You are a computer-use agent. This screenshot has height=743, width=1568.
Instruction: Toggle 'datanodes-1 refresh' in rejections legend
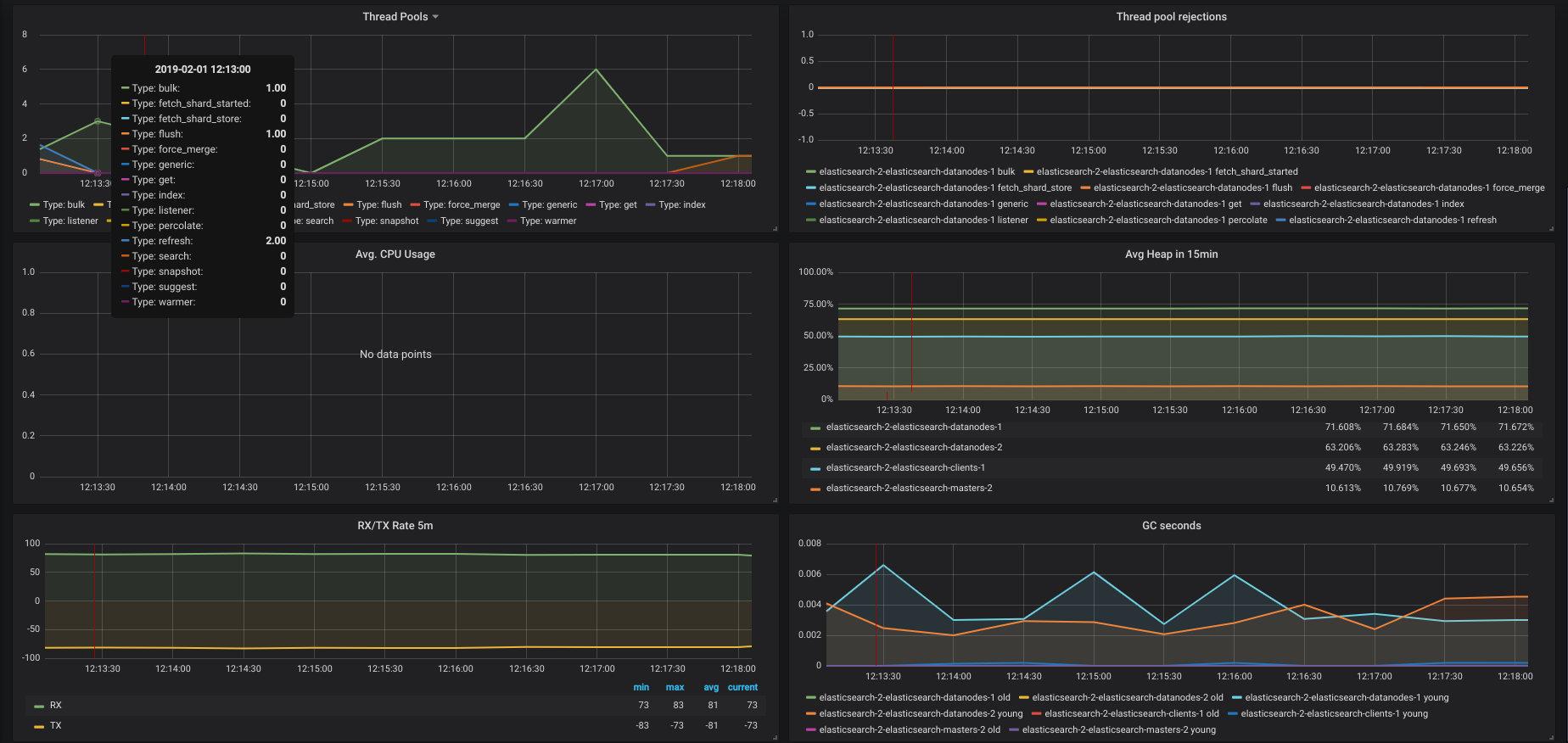click(x=1392, y=220)
